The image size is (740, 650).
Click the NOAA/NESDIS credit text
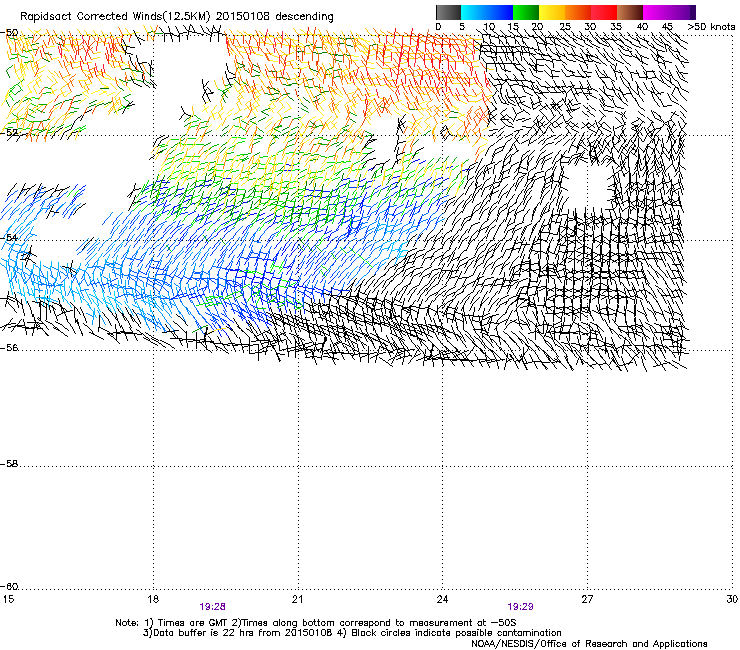(x=589, y=644)
